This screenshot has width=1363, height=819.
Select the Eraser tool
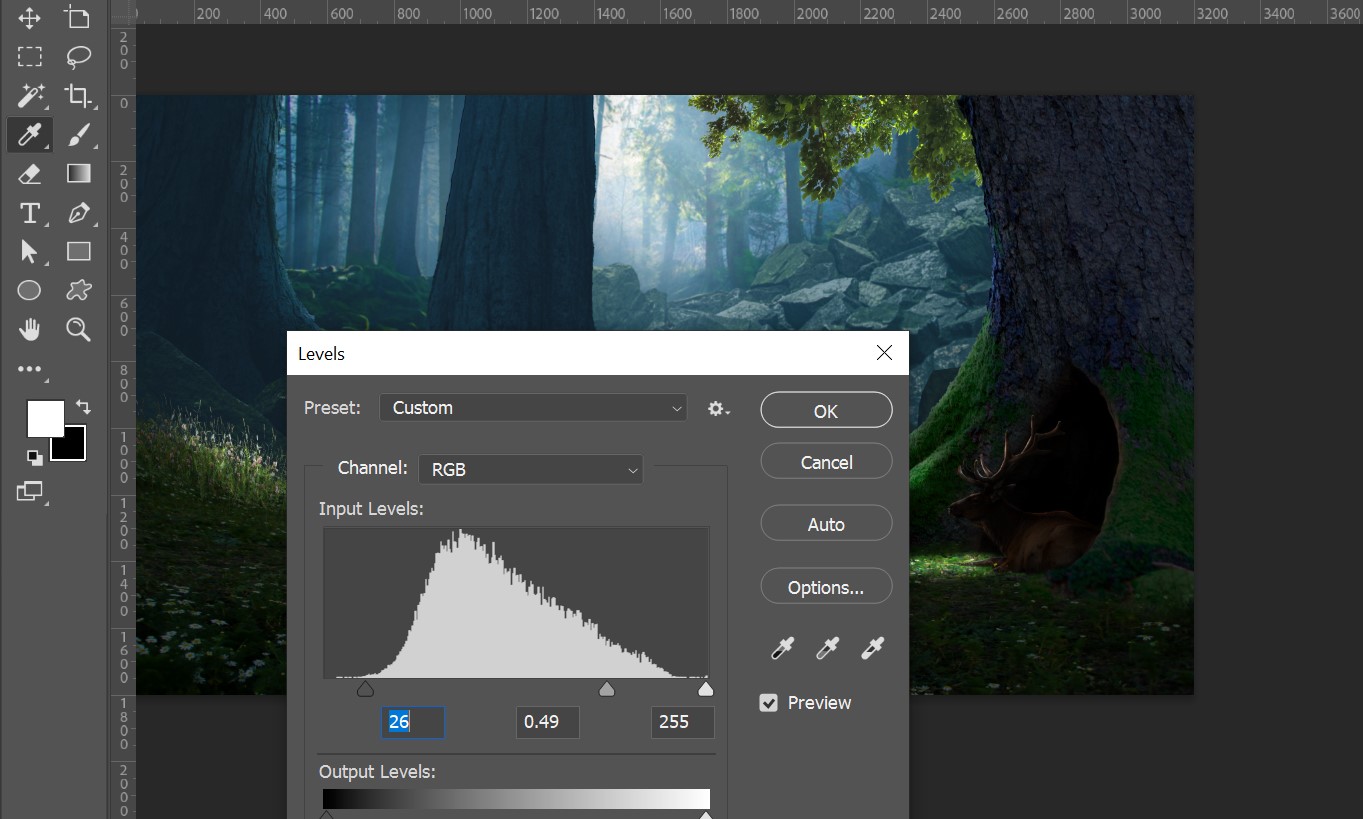coord(30,173)
